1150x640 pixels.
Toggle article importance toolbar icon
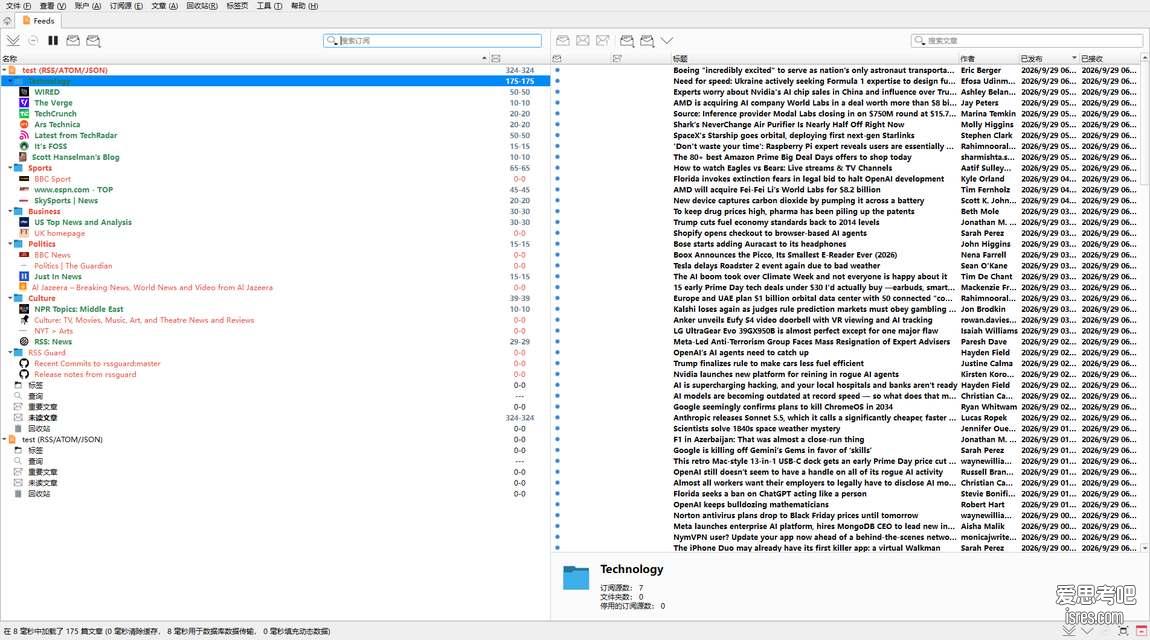pyautogui.click(x=603, y=40)
